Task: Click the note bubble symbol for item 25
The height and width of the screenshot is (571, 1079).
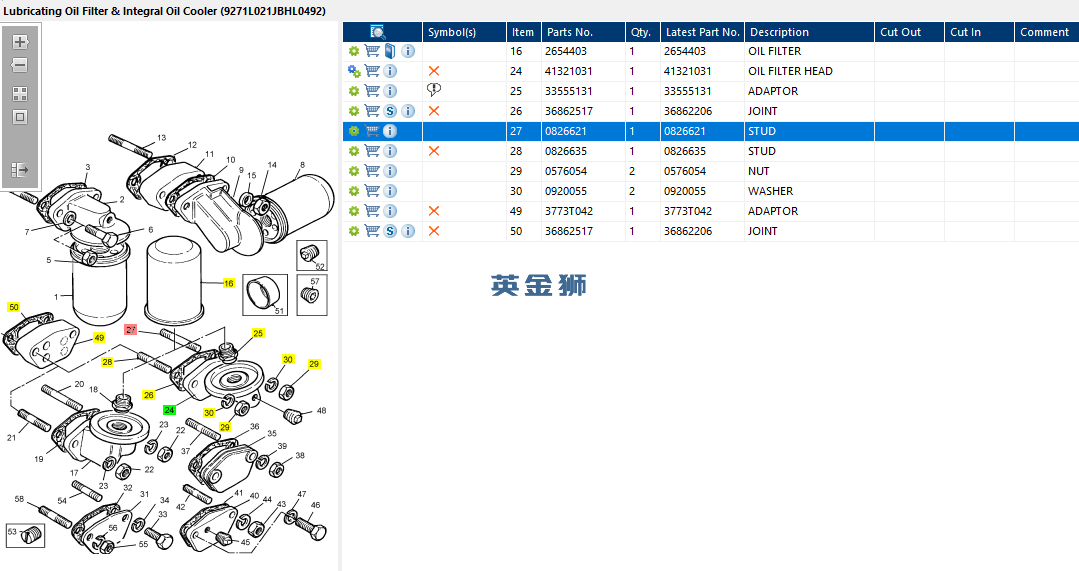Action: [434, 90]
